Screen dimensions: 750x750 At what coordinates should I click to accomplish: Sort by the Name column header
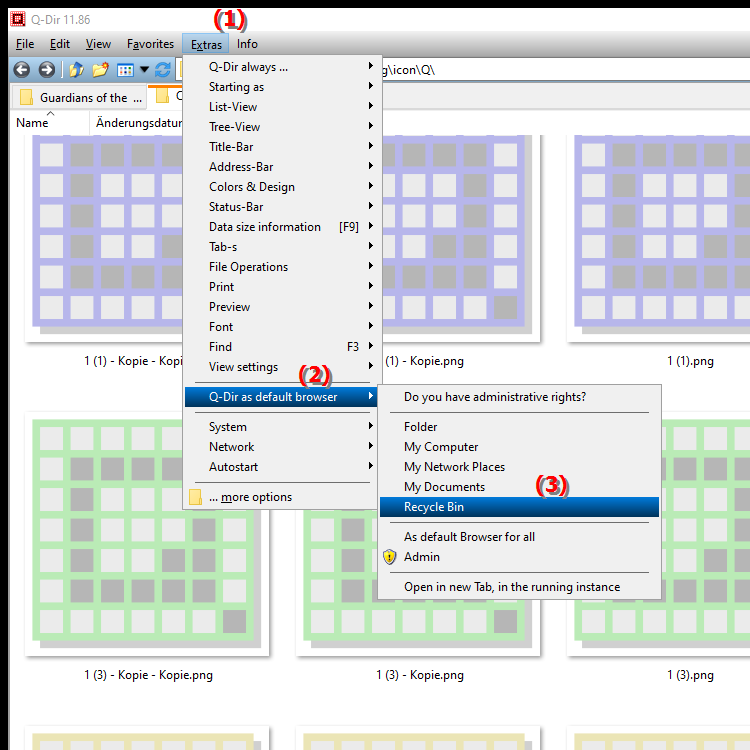(50, 123)
